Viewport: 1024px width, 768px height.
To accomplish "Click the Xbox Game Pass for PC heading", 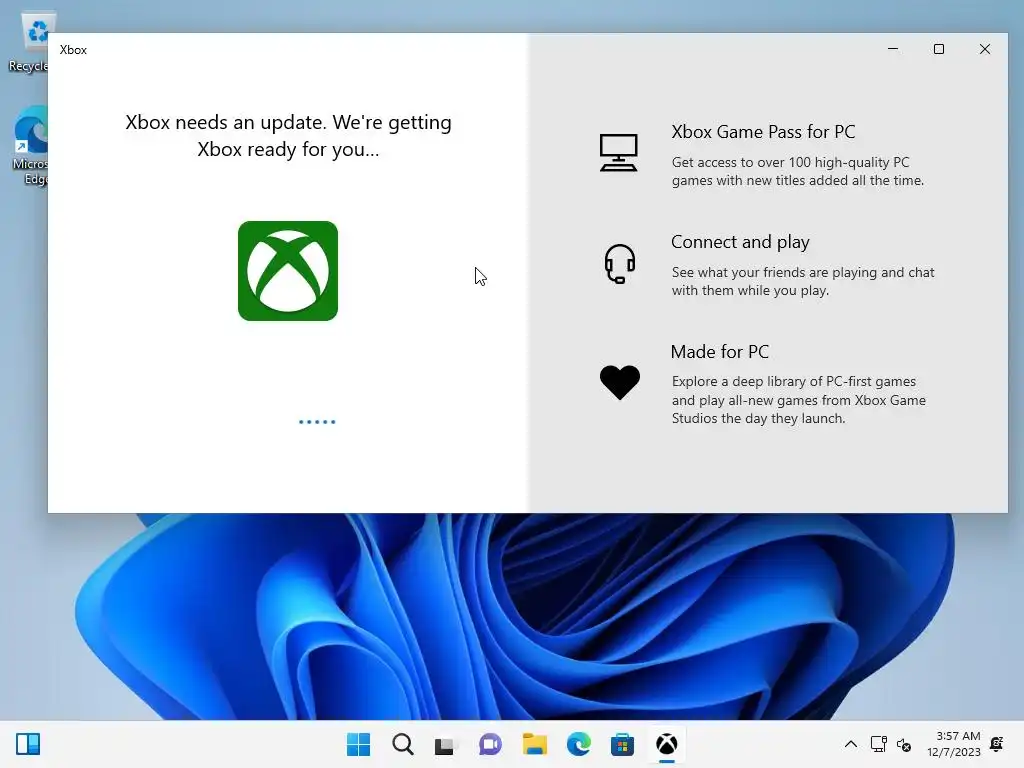I will coord(763,132).
